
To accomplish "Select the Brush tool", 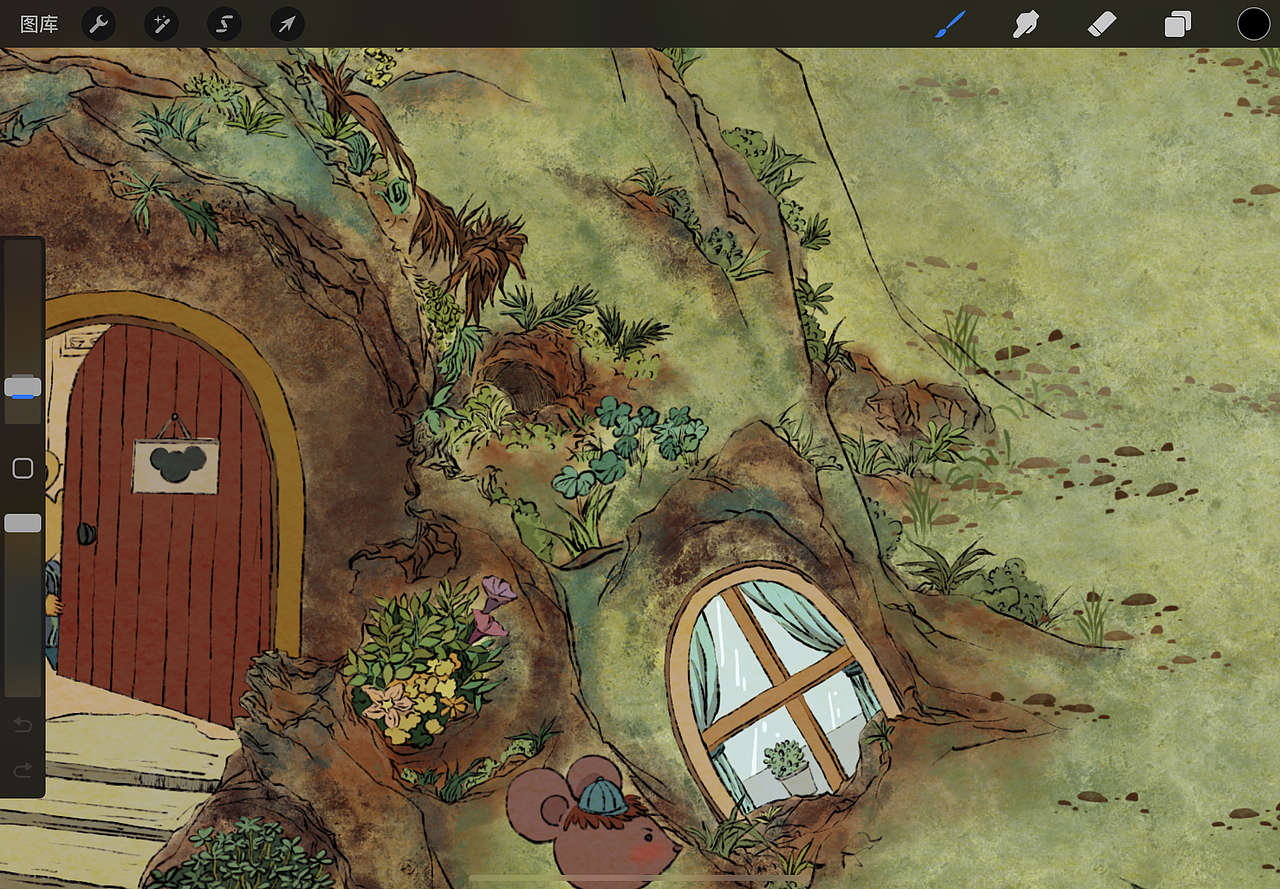I will [950, 24].
